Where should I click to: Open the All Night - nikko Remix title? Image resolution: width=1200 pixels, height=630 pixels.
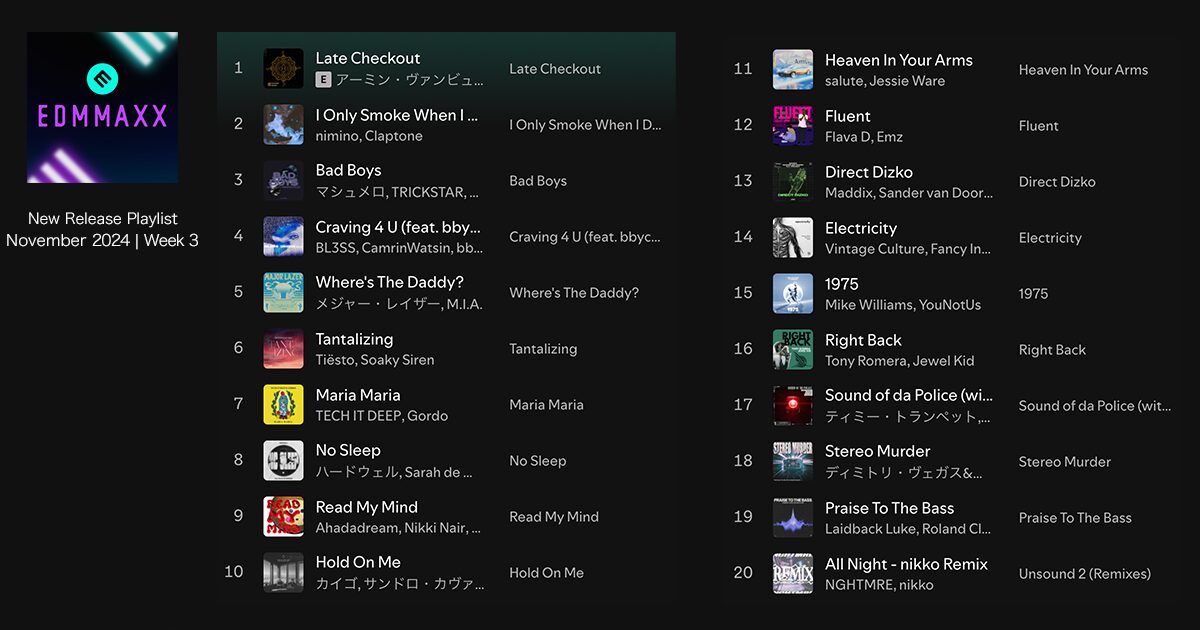pyautogui.click(x=906, y=564)
